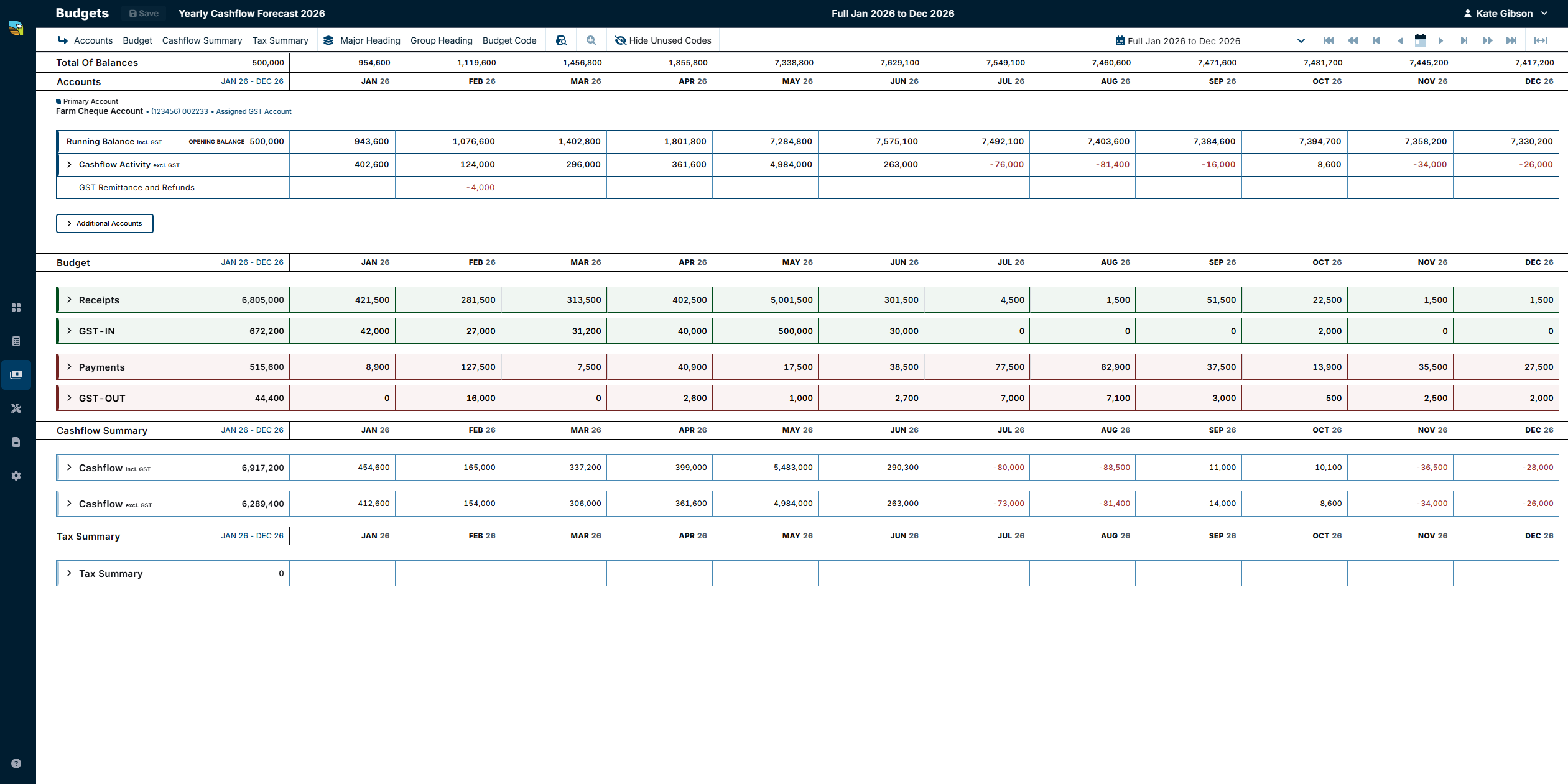This screenshot has width=1568, height=784.
Task: Click Payments Feb 26 value 127,500
Action: (448, 367)
